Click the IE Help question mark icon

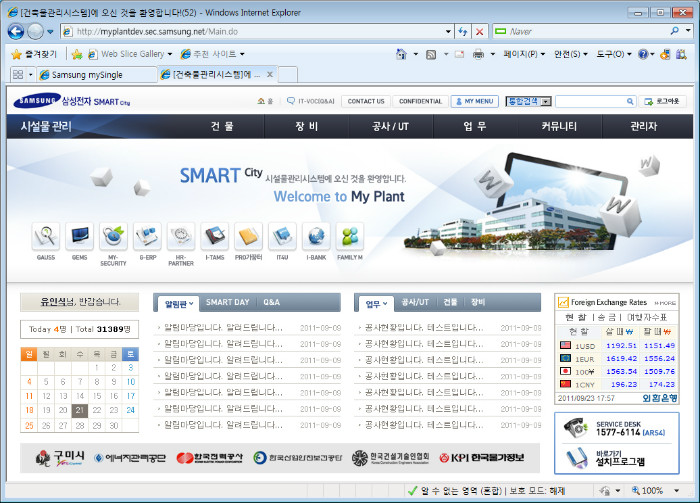tap(643, 54)
